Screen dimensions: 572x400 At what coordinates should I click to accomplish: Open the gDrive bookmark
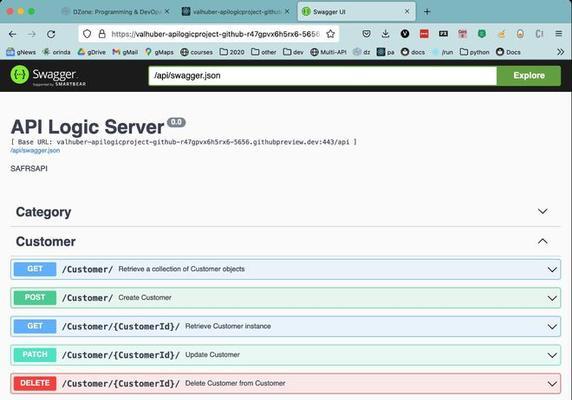pyautogui.click(x=92, y=52)
